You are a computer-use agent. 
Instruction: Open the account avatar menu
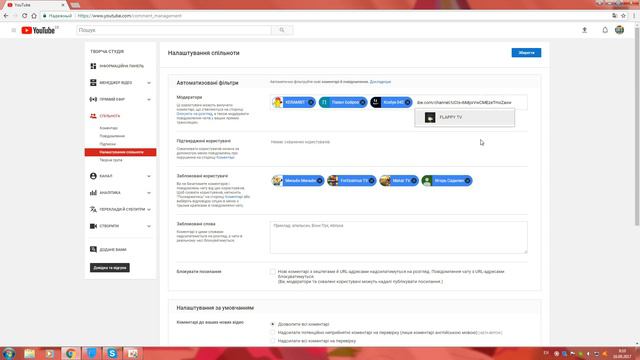[x=619, y=30]
